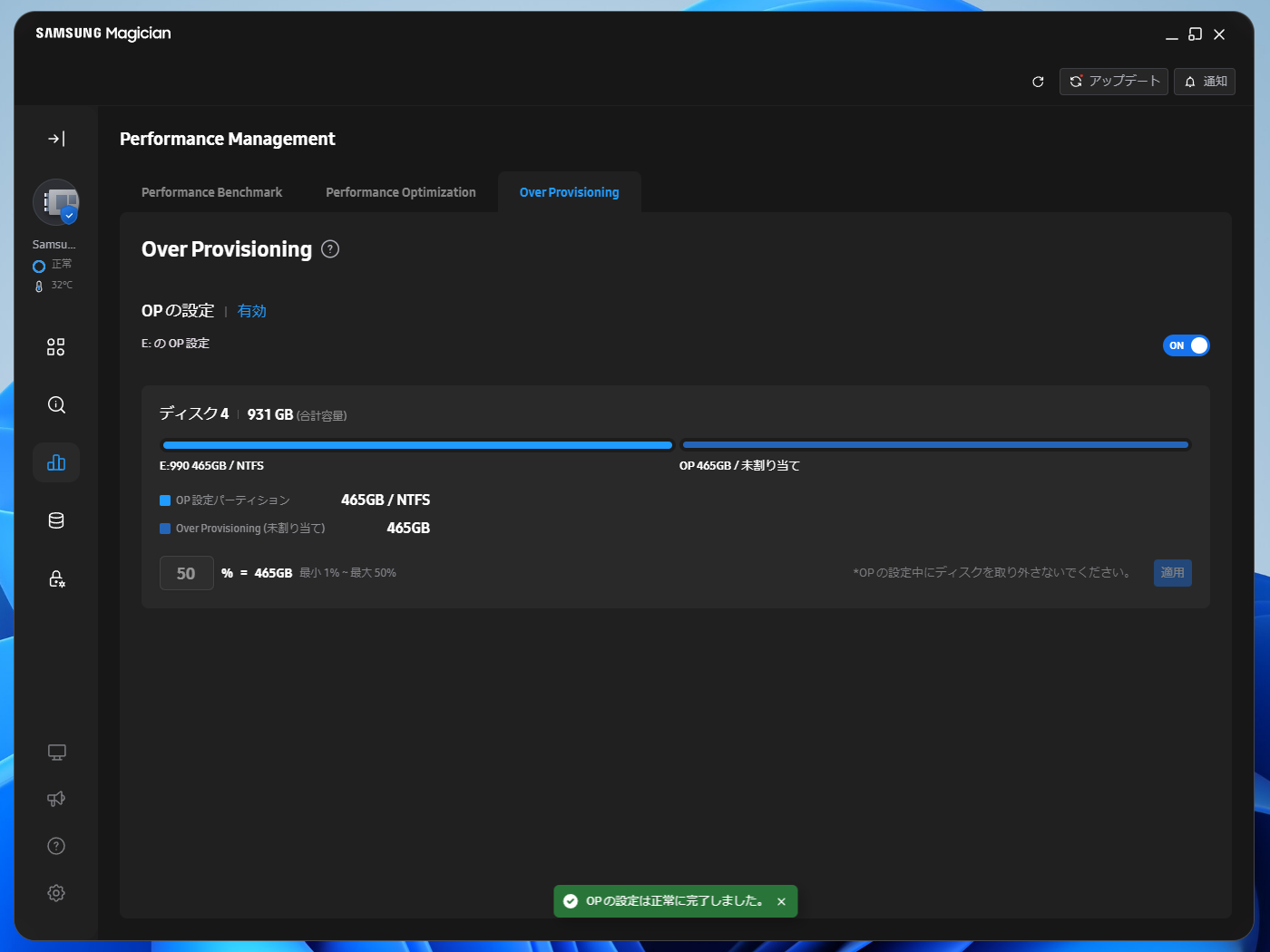Click the E:990 465GB partition bar
Image resolution: width=1270 pixels, height=952 pixels.
tap(417, 445)
